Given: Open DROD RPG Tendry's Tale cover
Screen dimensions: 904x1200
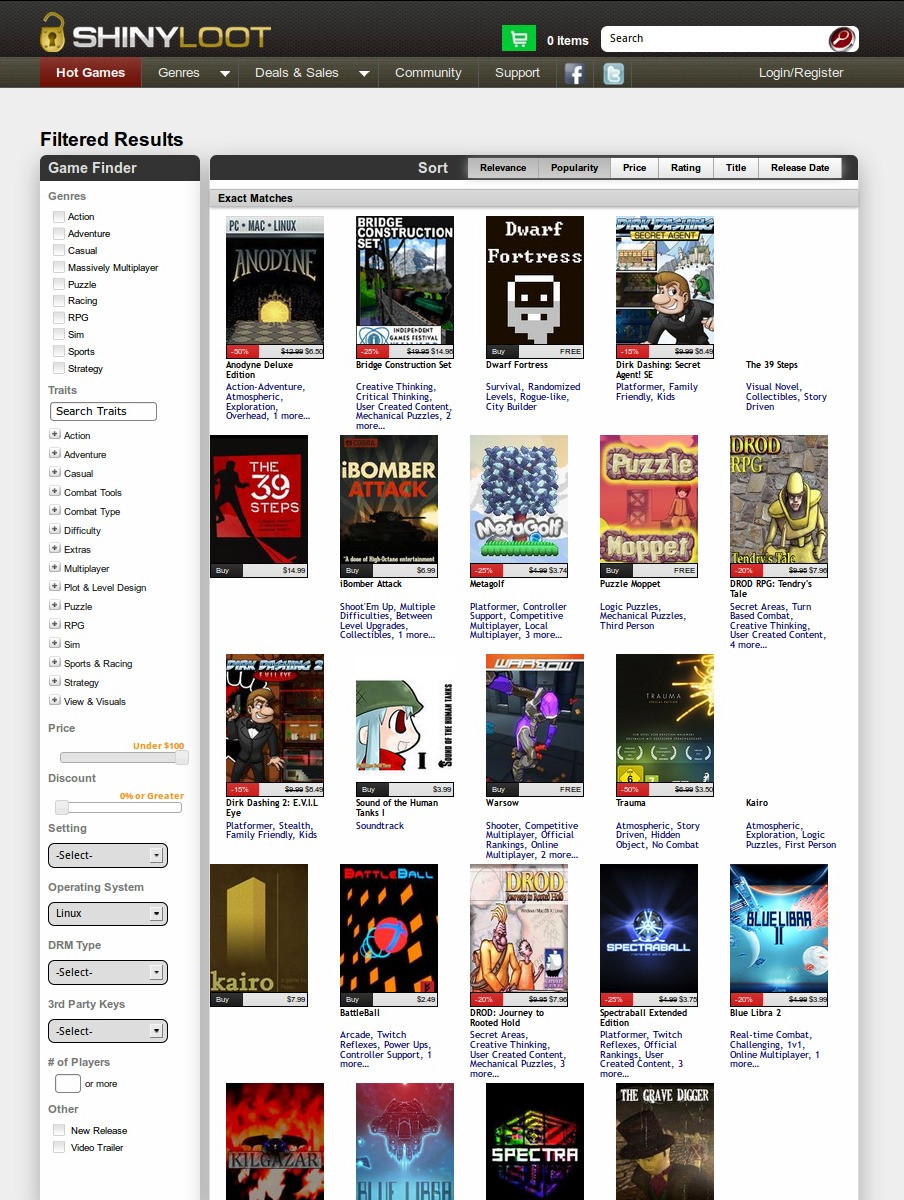Looking at the screenshot, I should 779,499.
